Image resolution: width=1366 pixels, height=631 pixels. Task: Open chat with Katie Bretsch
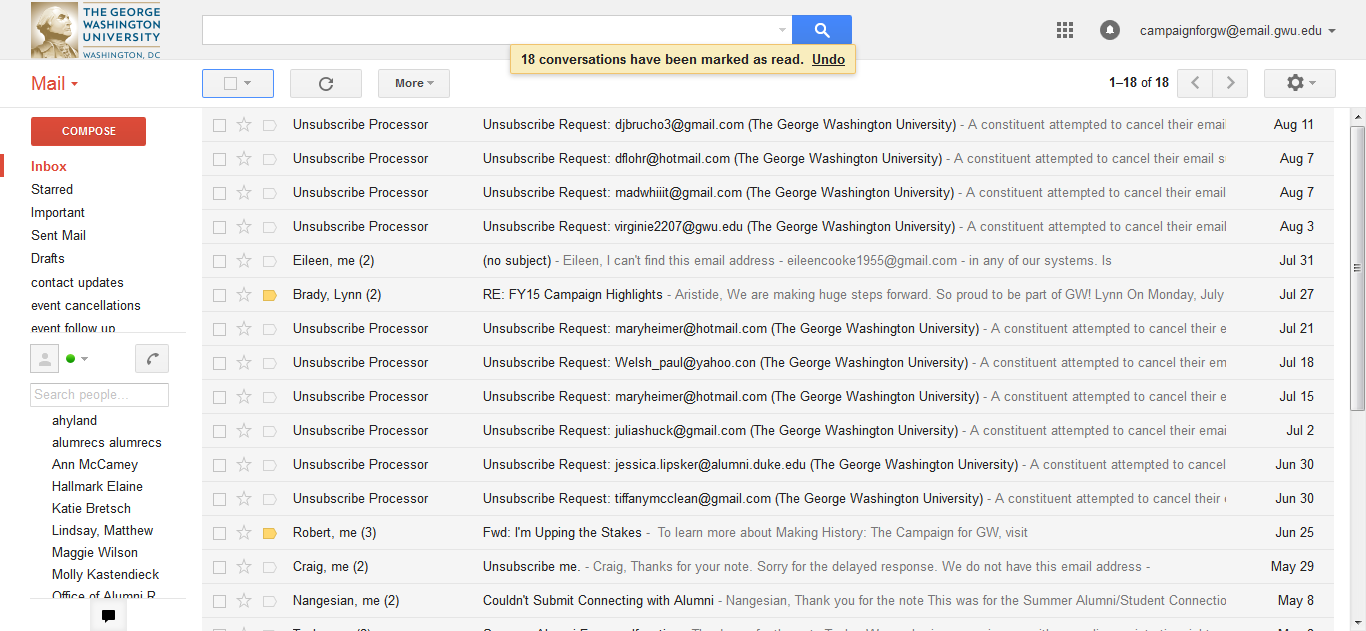click(x=91, y=509)
